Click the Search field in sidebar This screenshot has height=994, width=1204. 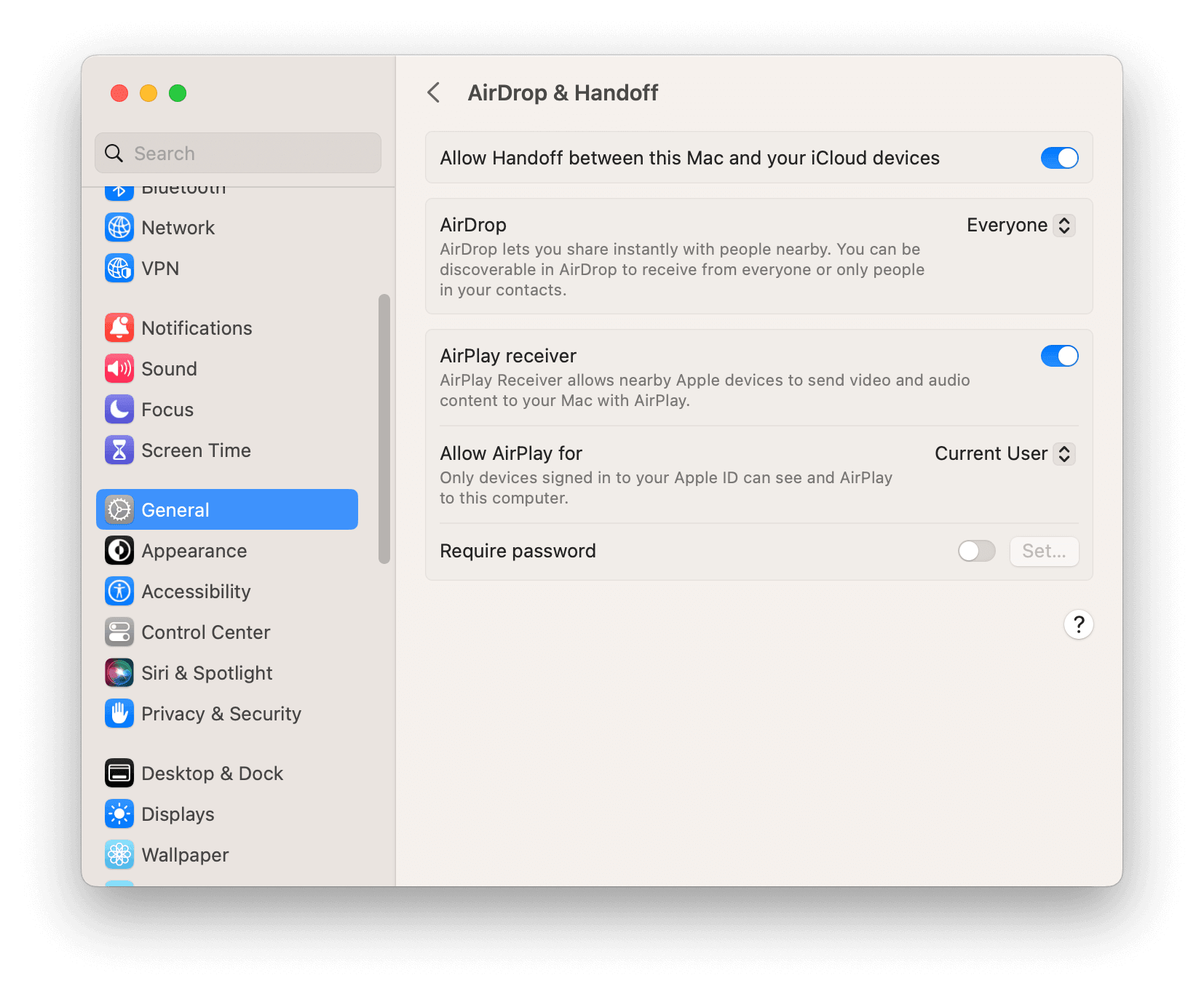[x=238, y=154]
